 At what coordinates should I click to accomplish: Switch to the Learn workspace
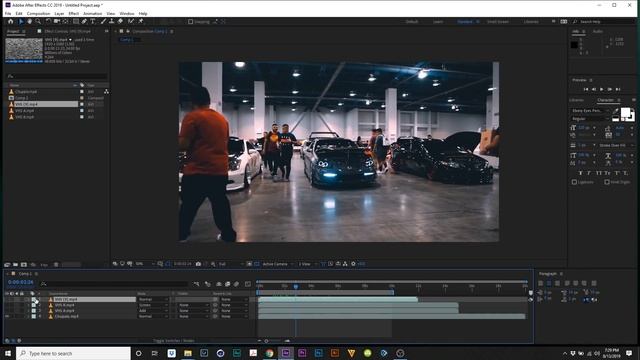pyautogui.click(x=438, y=22)
